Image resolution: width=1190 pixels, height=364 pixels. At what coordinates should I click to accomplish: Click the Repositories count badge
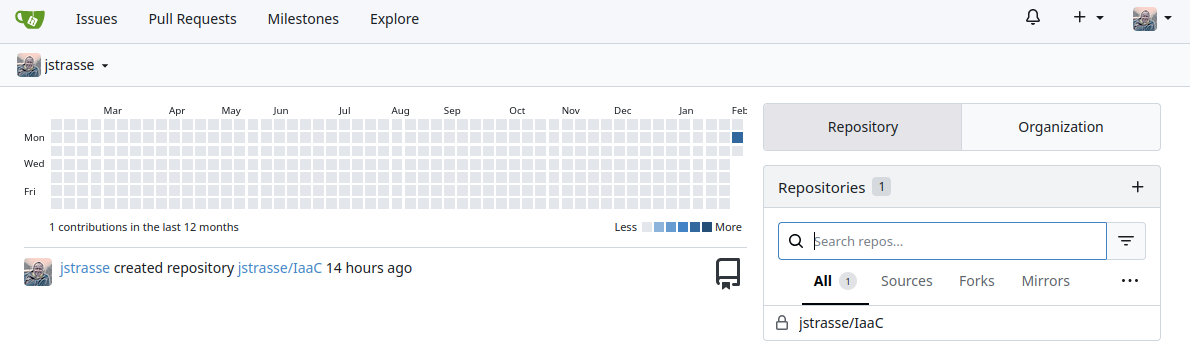pos(881,187)
